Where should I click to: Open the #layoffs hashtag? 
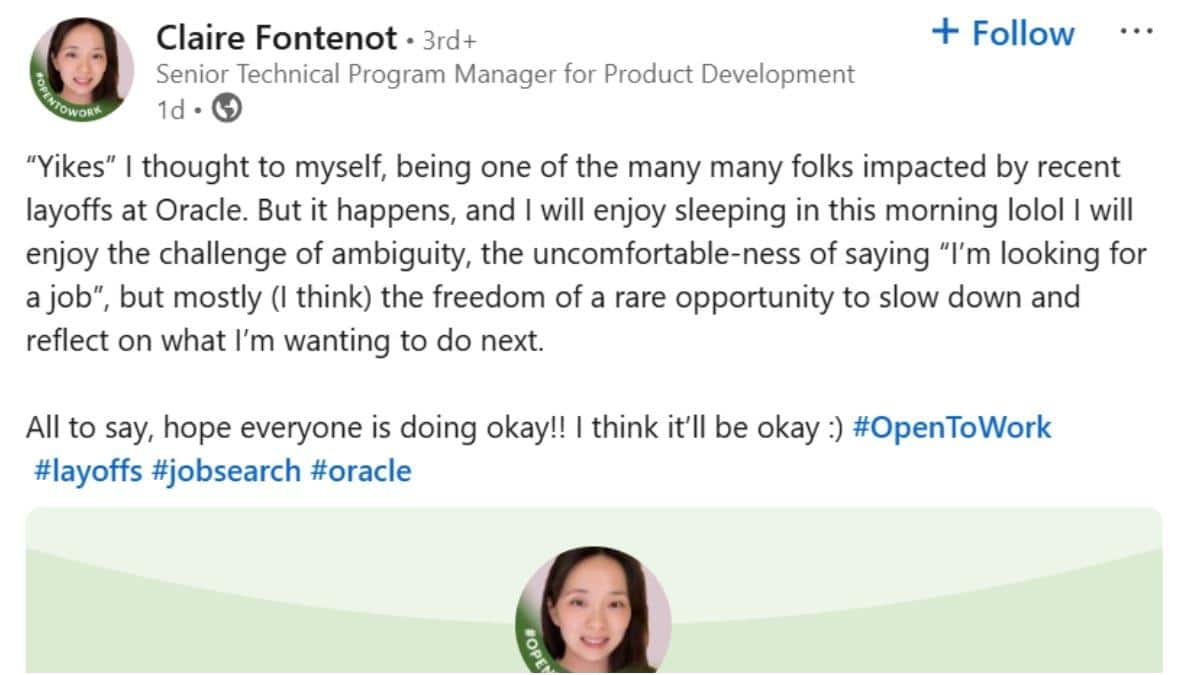88,470
